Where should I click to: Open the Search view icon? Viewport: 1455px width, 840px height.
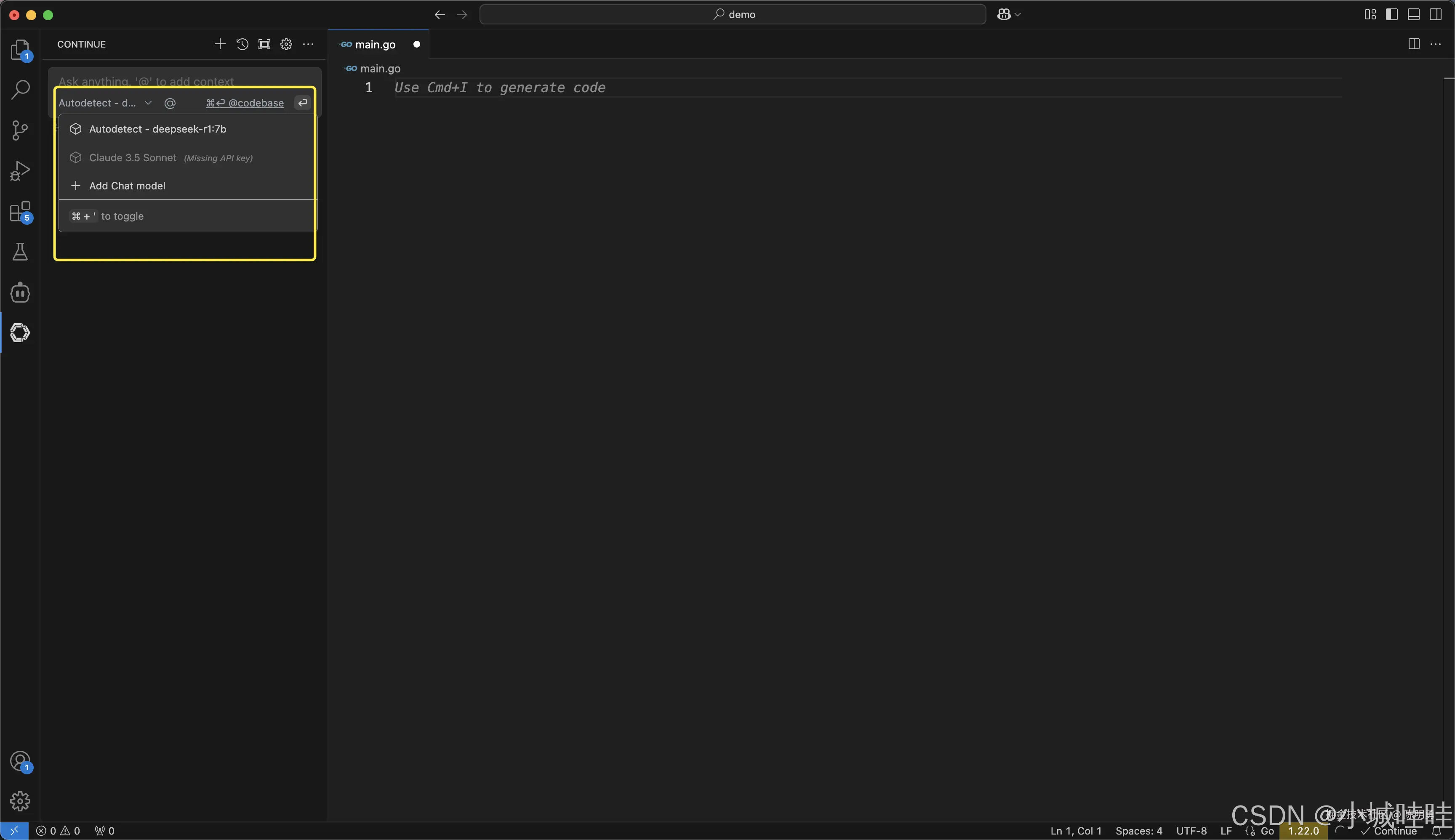click(20, 89)
